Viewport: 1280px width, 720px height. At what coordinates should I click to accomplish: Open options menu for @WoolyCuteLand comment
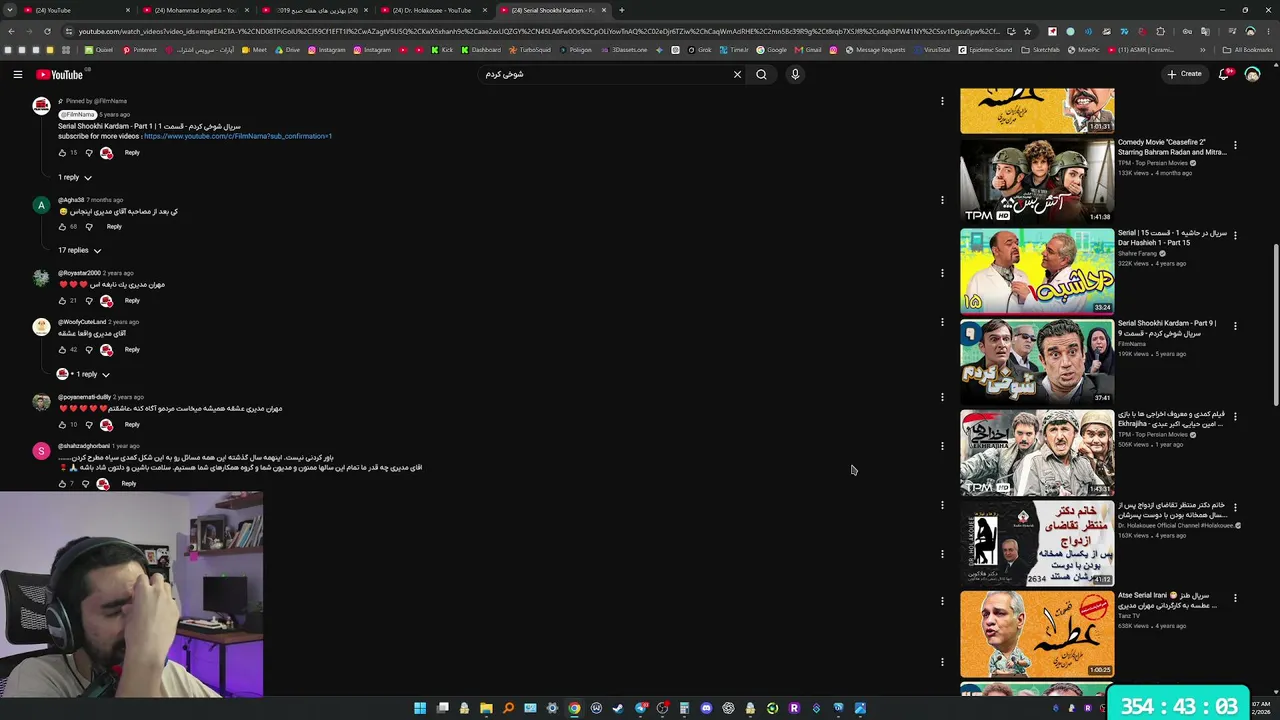click(x=942, y=322)
